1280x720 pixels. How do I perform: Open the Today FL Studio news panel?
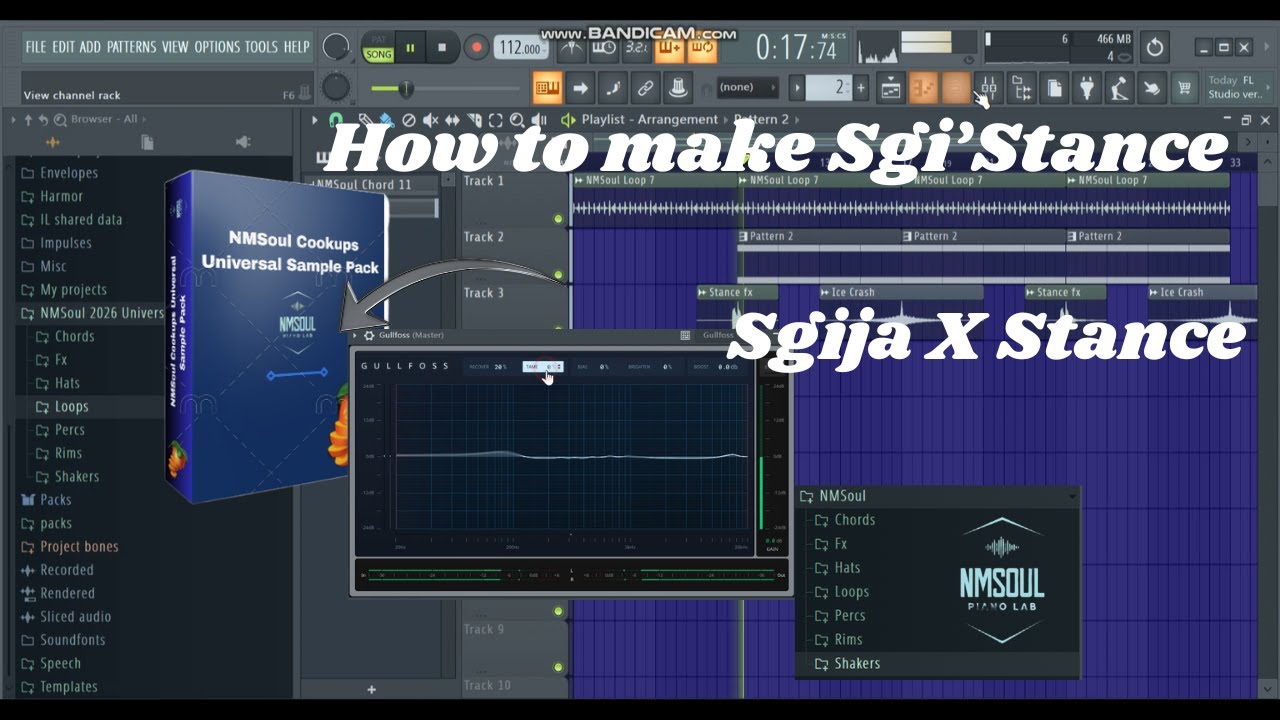pos(1237,87)
